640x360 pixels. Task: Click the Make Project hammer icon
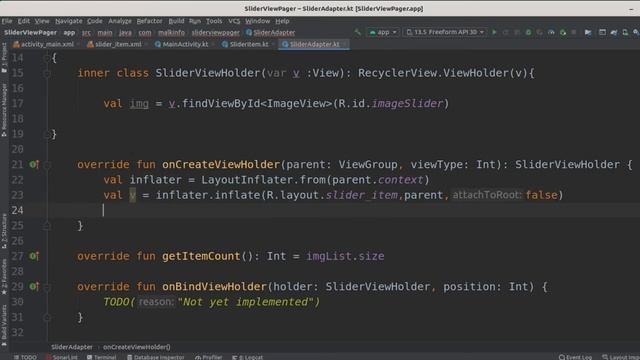click(x=358, y=32)
